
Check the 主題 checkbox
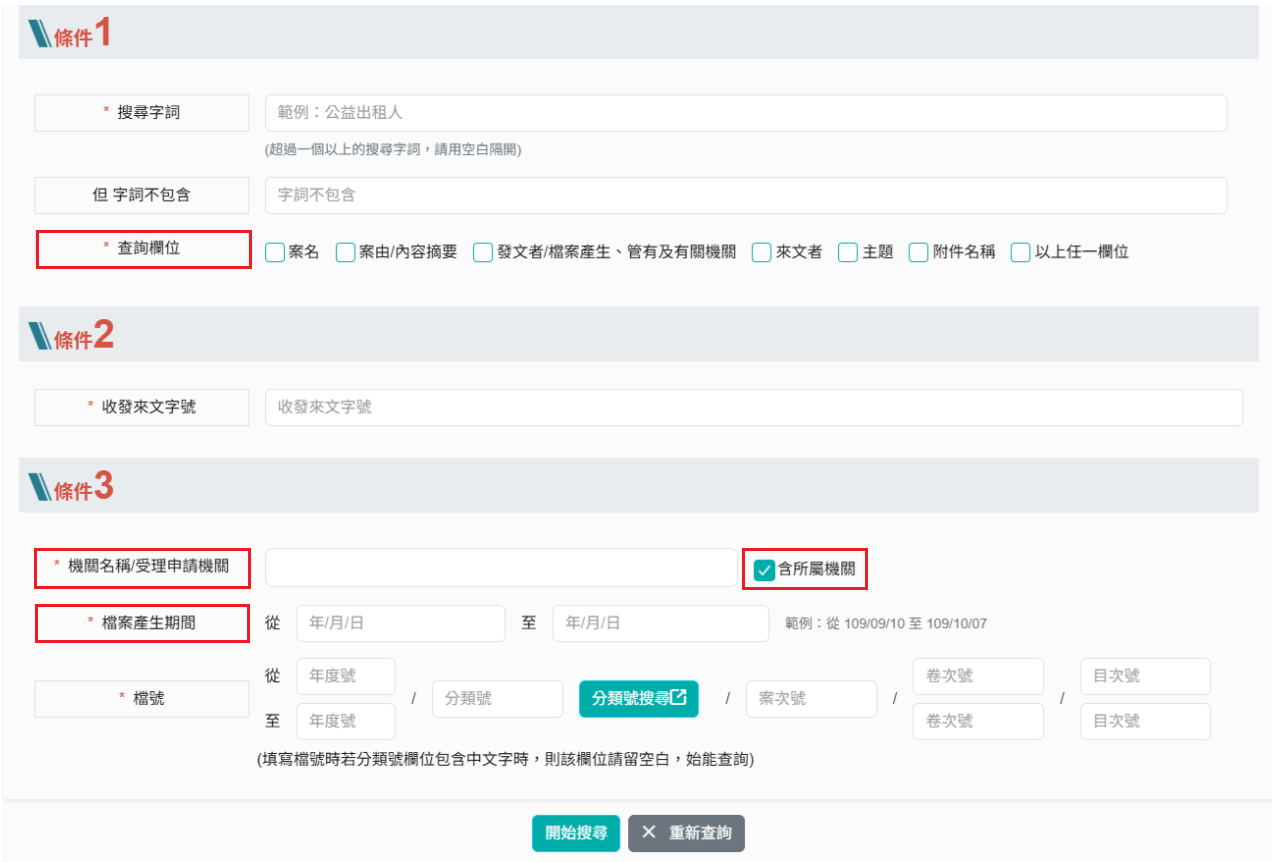coord(848,252)
